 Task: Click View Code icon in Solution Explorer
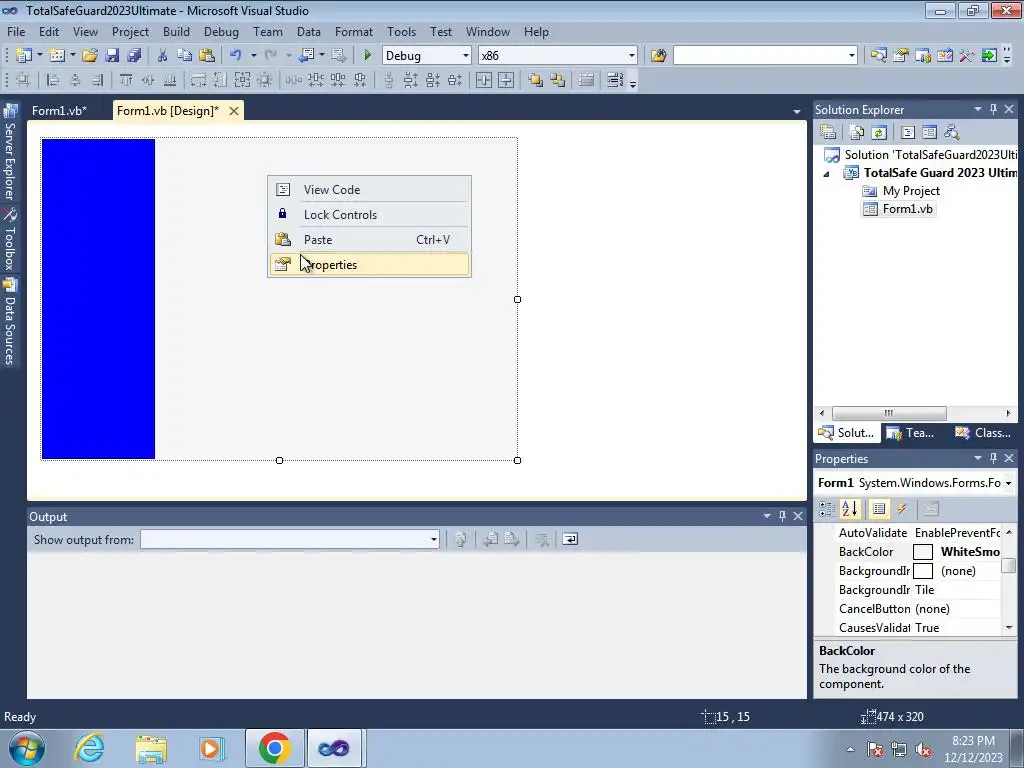(908, 133)
